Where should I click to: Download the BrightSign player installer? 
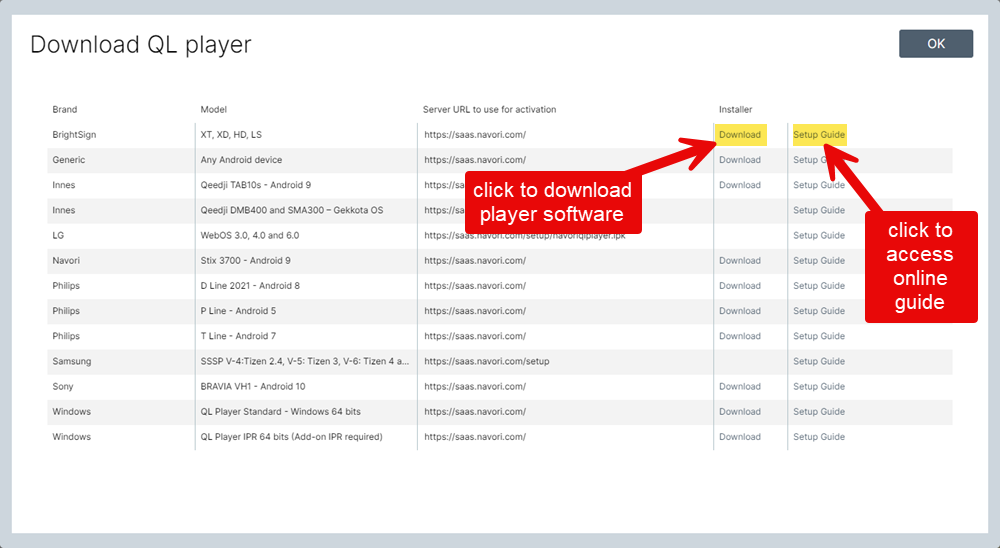coord(740,135)
